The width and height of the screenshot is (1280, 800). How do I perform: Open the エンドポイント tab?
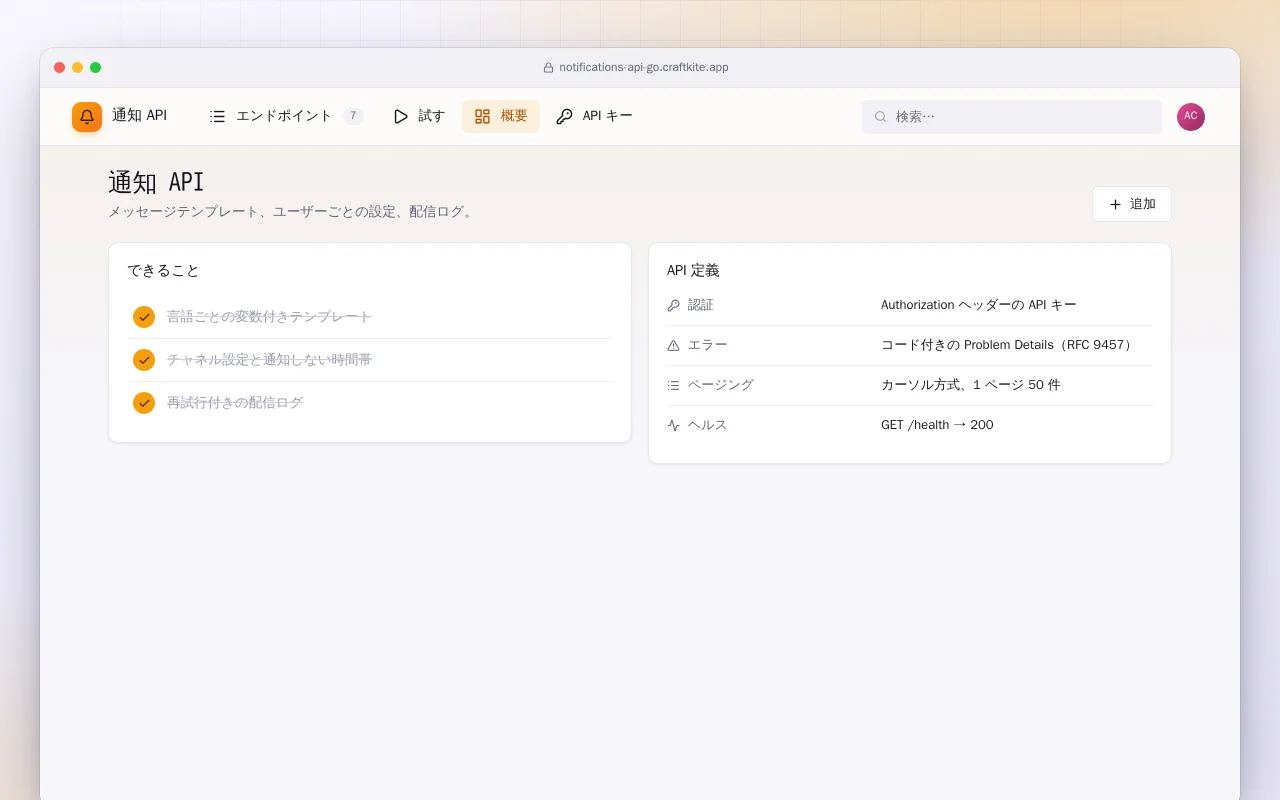(x=286, y=116)
